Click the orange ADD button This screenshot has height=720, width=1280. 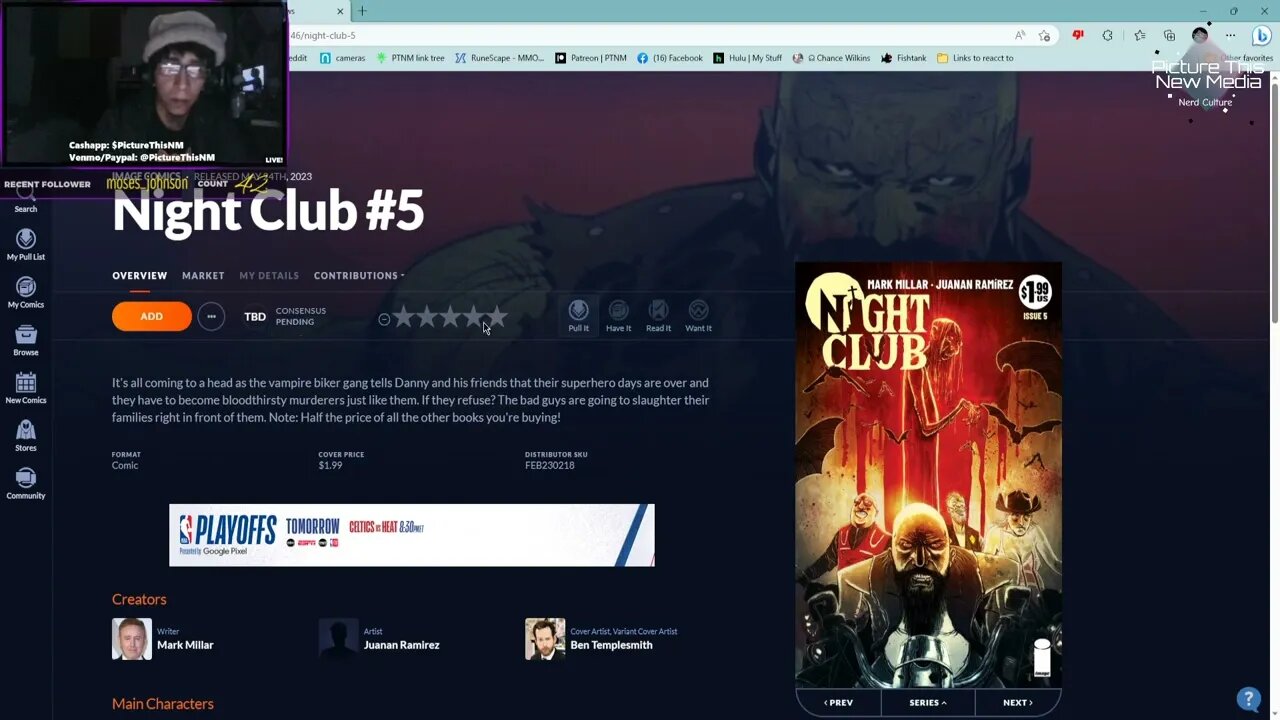tap(151, 316)
